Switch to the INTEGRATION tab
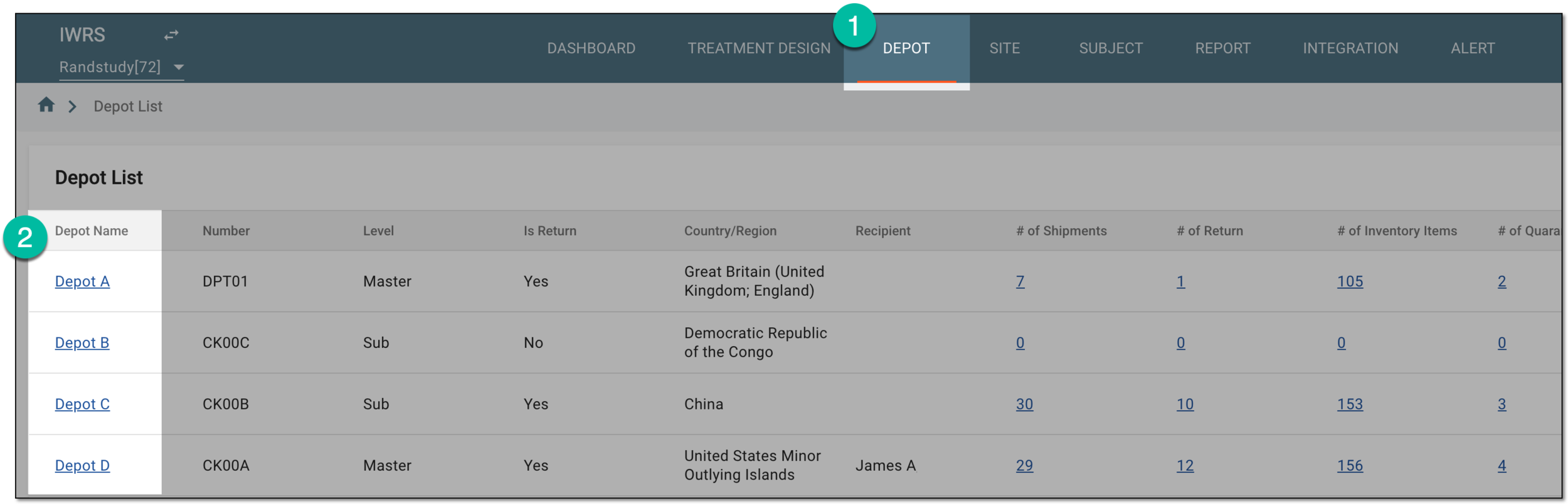This screenshot has width=1568, height=504. point(1350,48)
